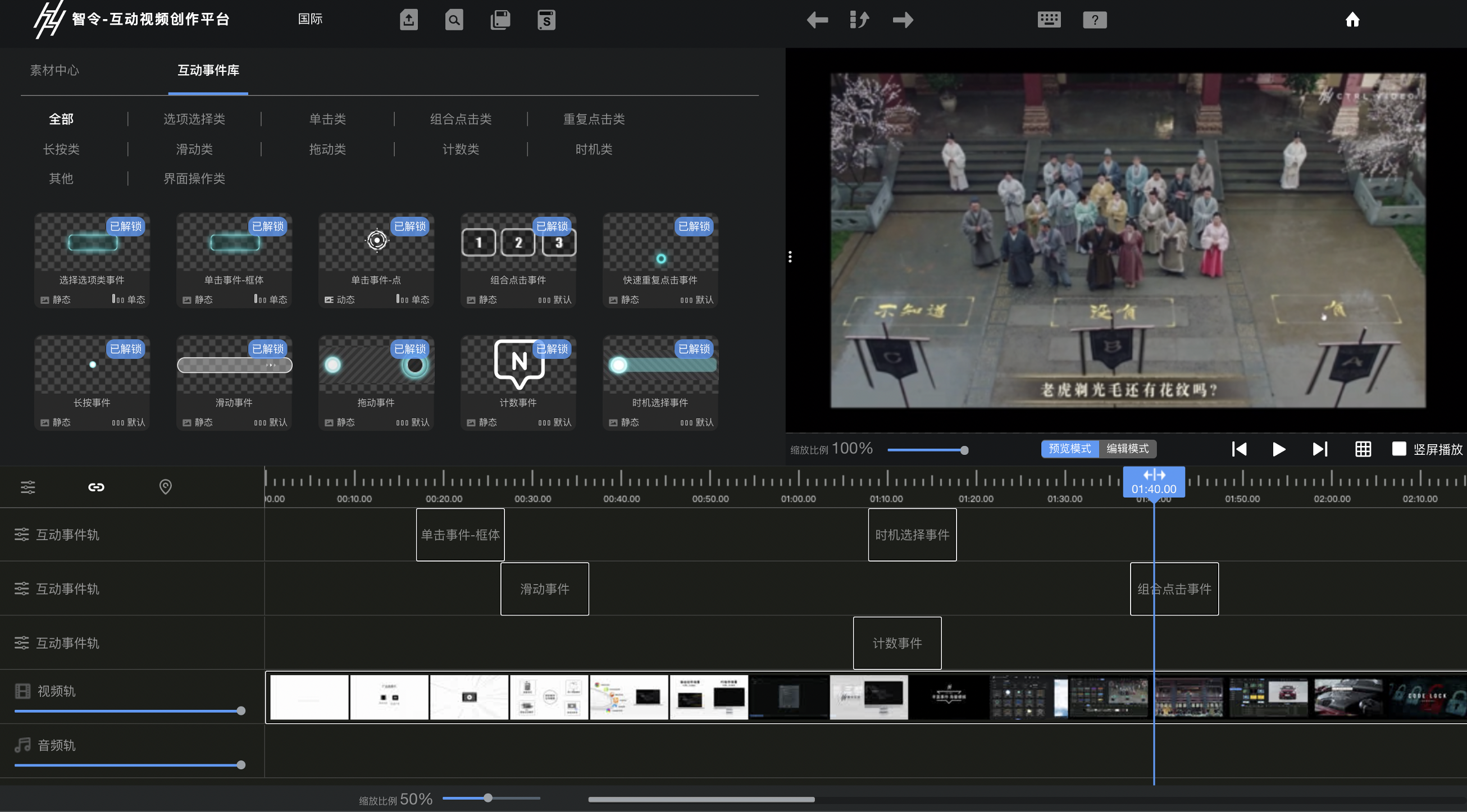Skip to previous frame button

pos(1239,449)
